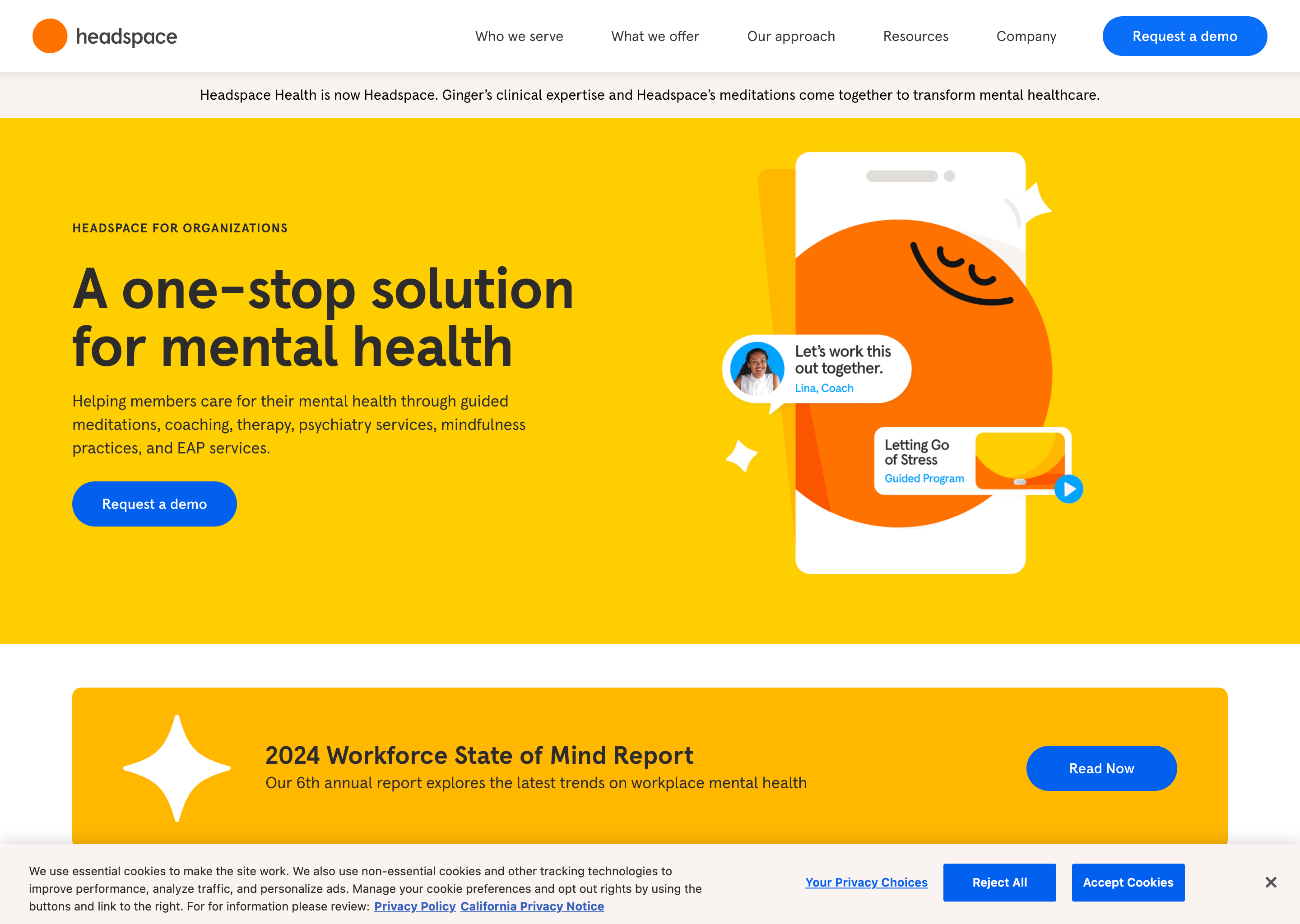Open the Who we serve menu

[x=519, y=37]
